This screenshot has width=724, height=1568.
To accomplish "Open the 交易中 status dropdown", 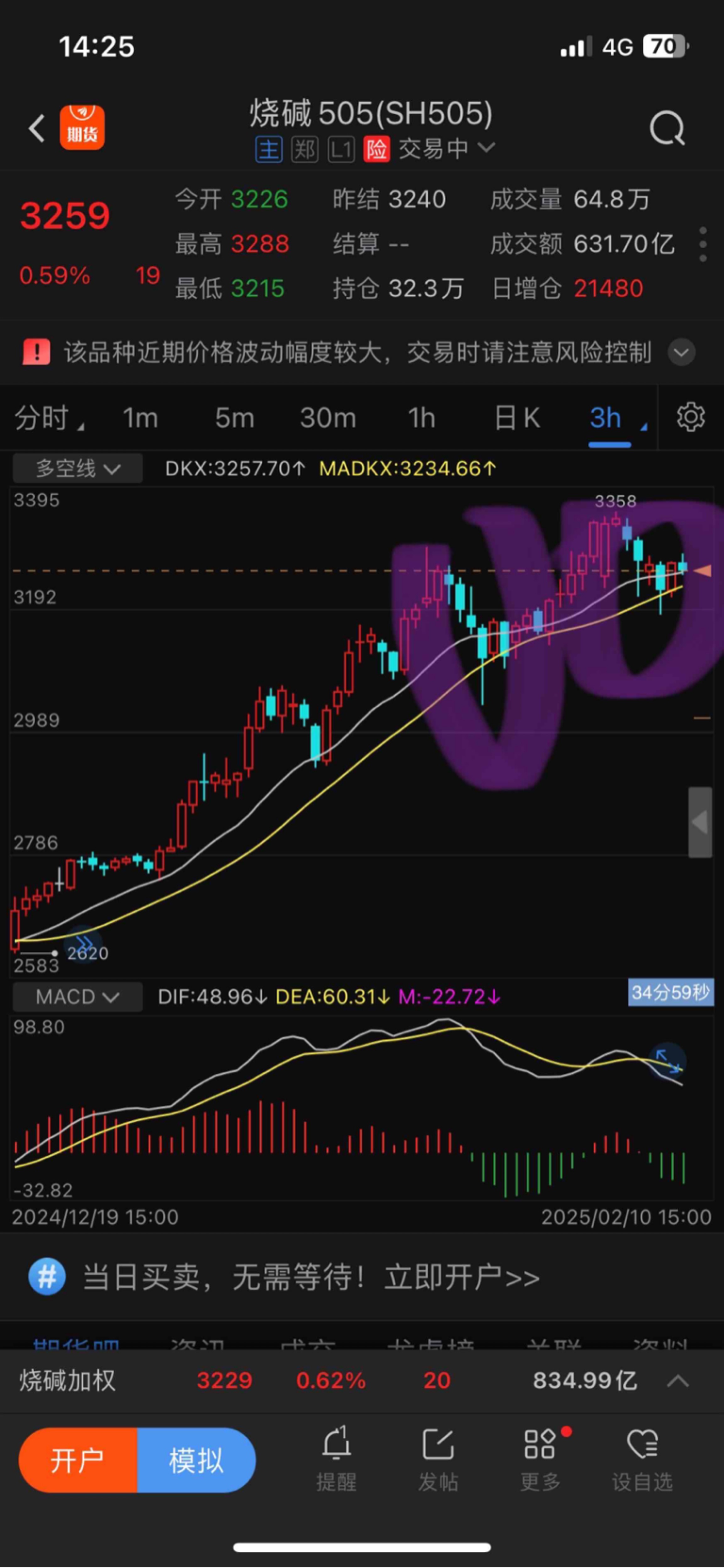I will pos(447,149).
